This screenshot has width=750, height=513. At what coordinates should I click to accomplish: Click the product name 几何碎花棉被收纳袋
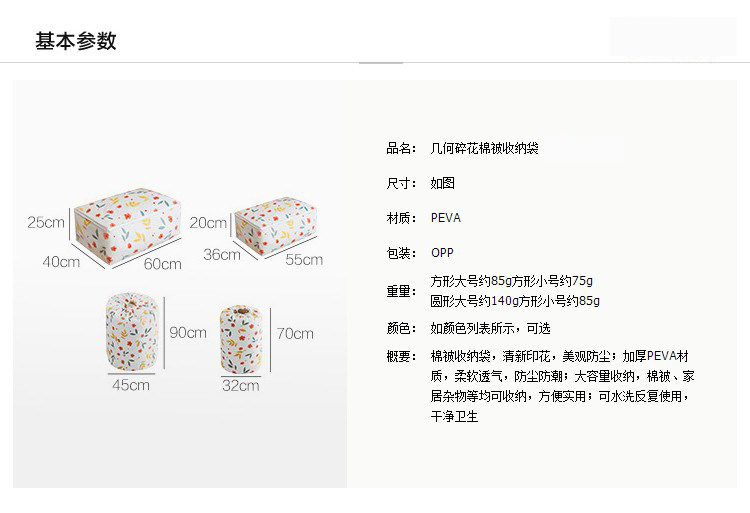485,149
